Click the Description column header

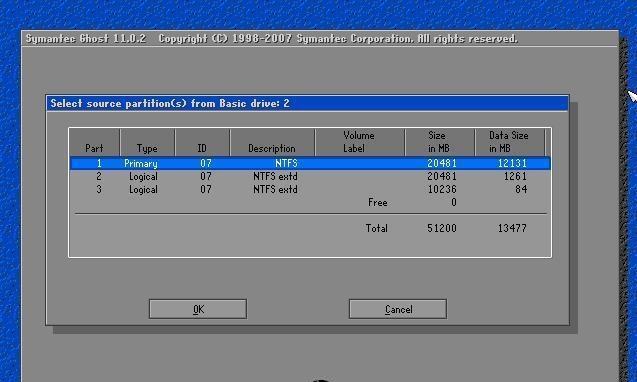click(272, 142)
